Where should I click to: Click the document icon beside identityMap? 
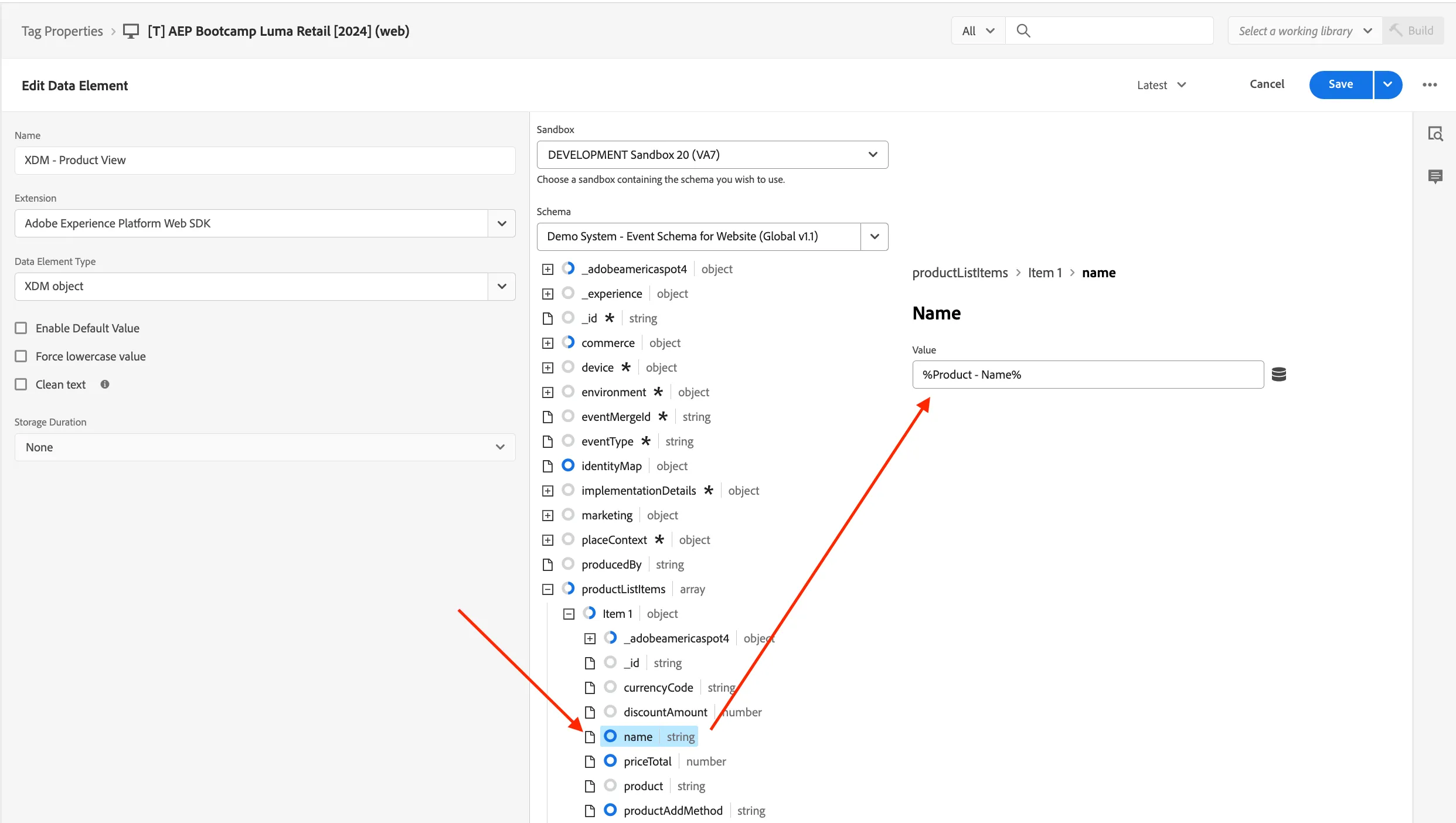547,466
